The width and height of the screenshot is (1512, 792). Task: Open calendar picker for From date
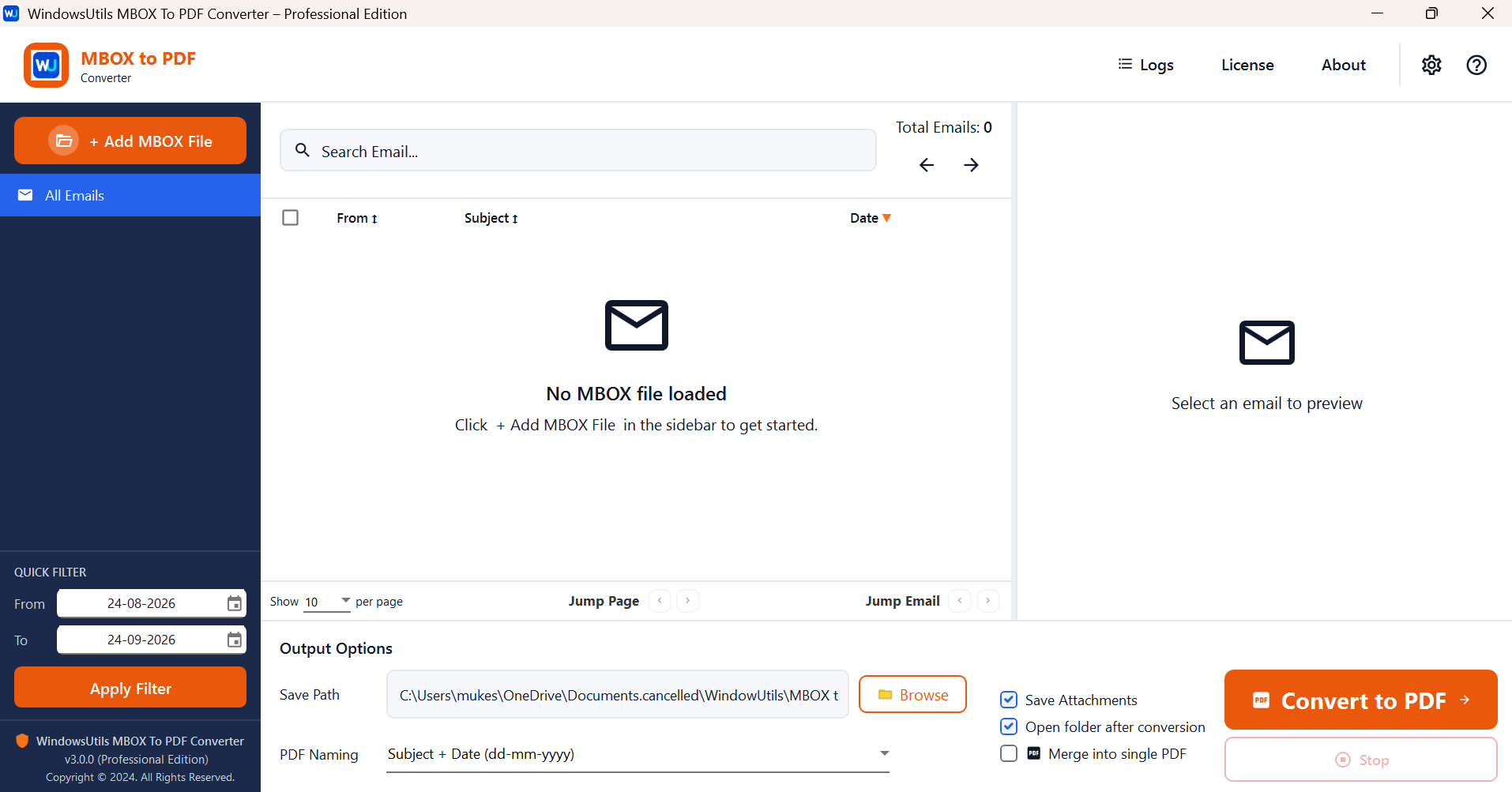tap(235, 603)
